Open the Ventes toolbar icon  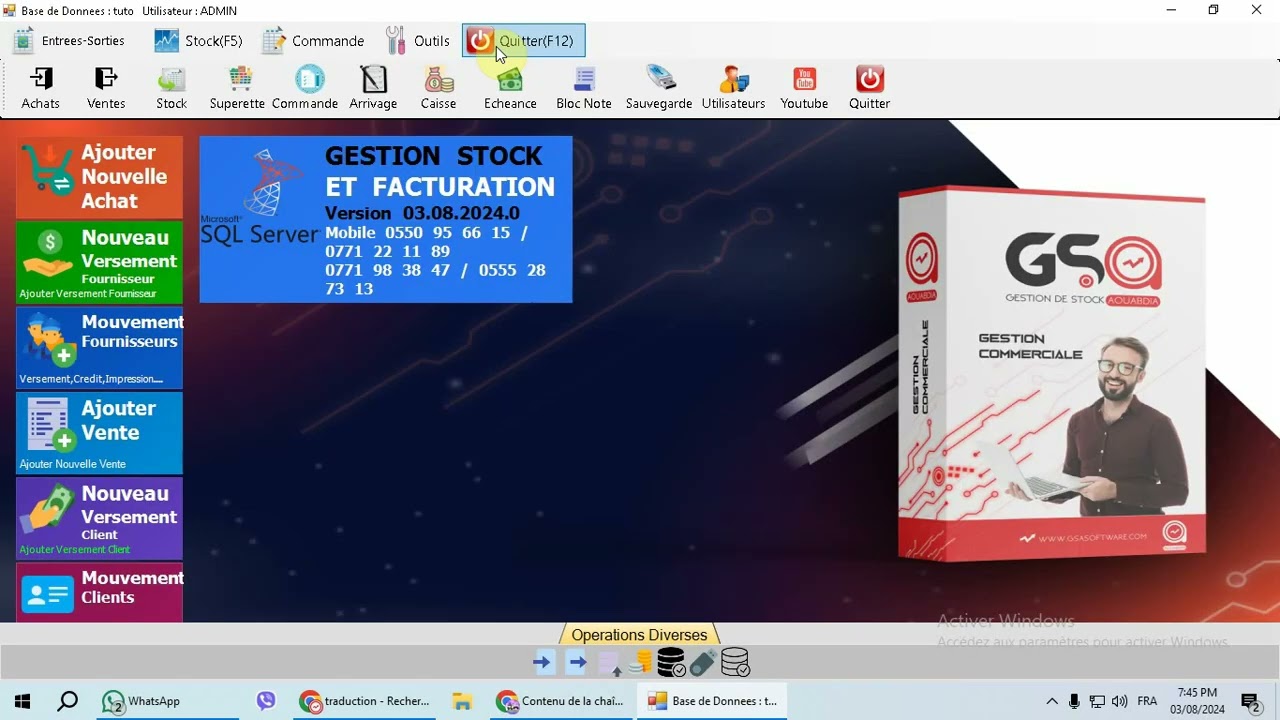106,88
